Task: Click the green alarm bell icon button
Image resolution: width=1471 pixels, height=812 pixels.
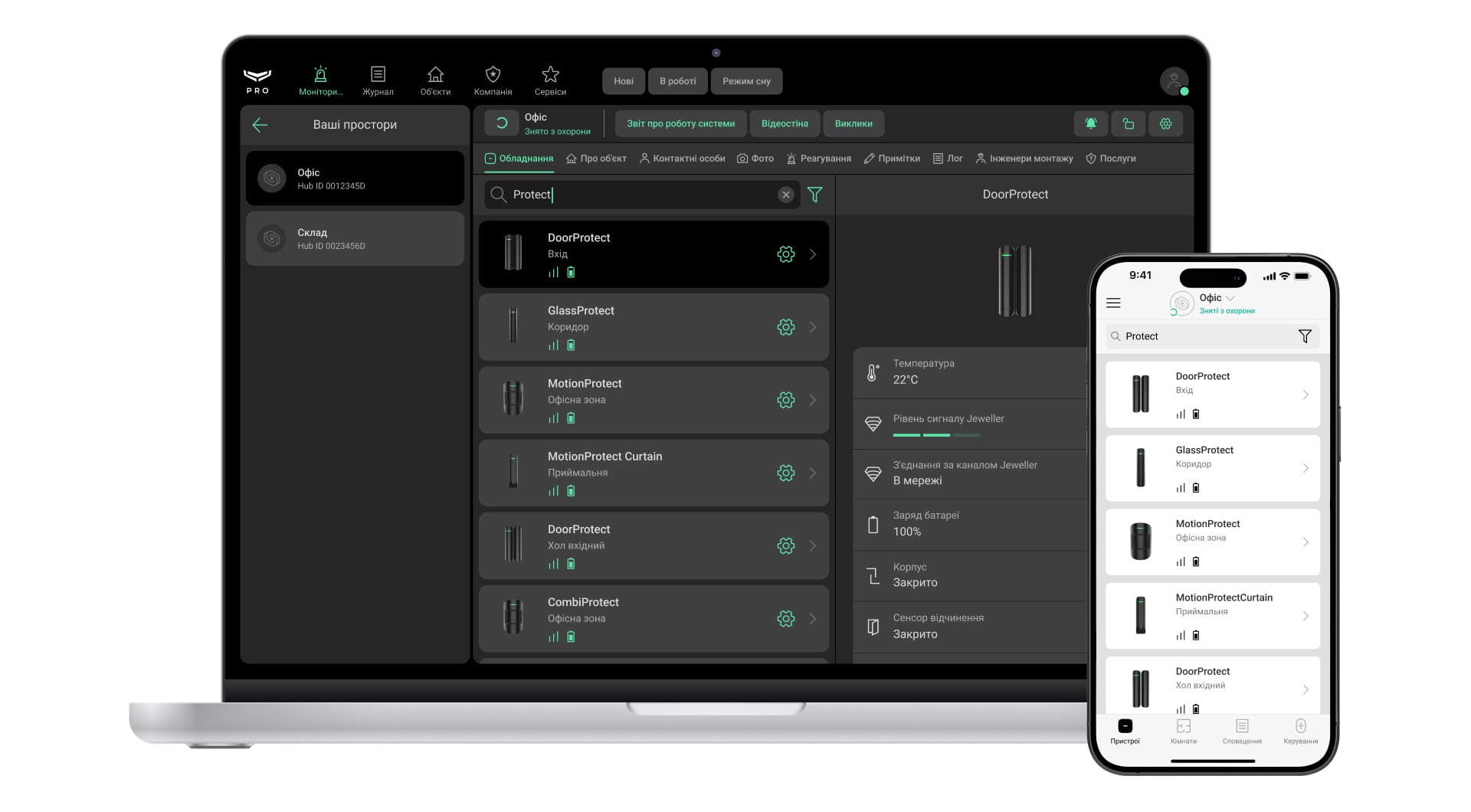Action: pyautogui.click(x=1090, y=123)
